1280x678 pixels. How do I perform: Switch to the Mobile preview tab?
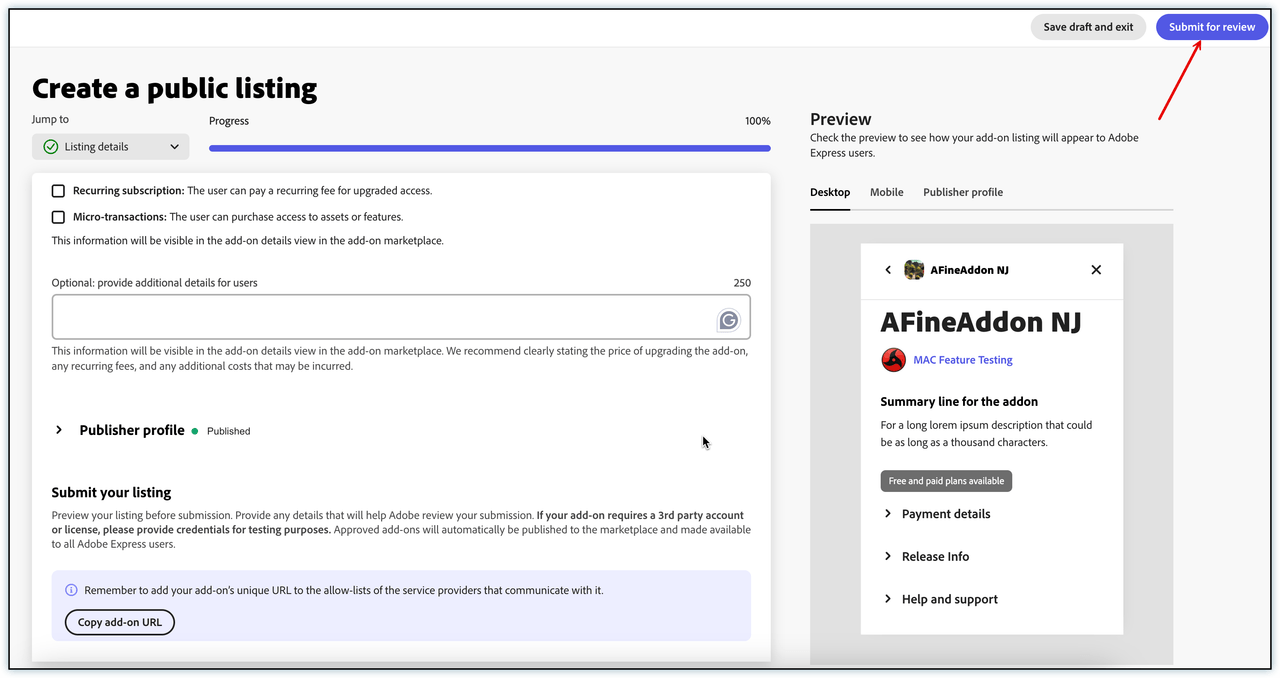pyautogui.click(x=887, y=192)
